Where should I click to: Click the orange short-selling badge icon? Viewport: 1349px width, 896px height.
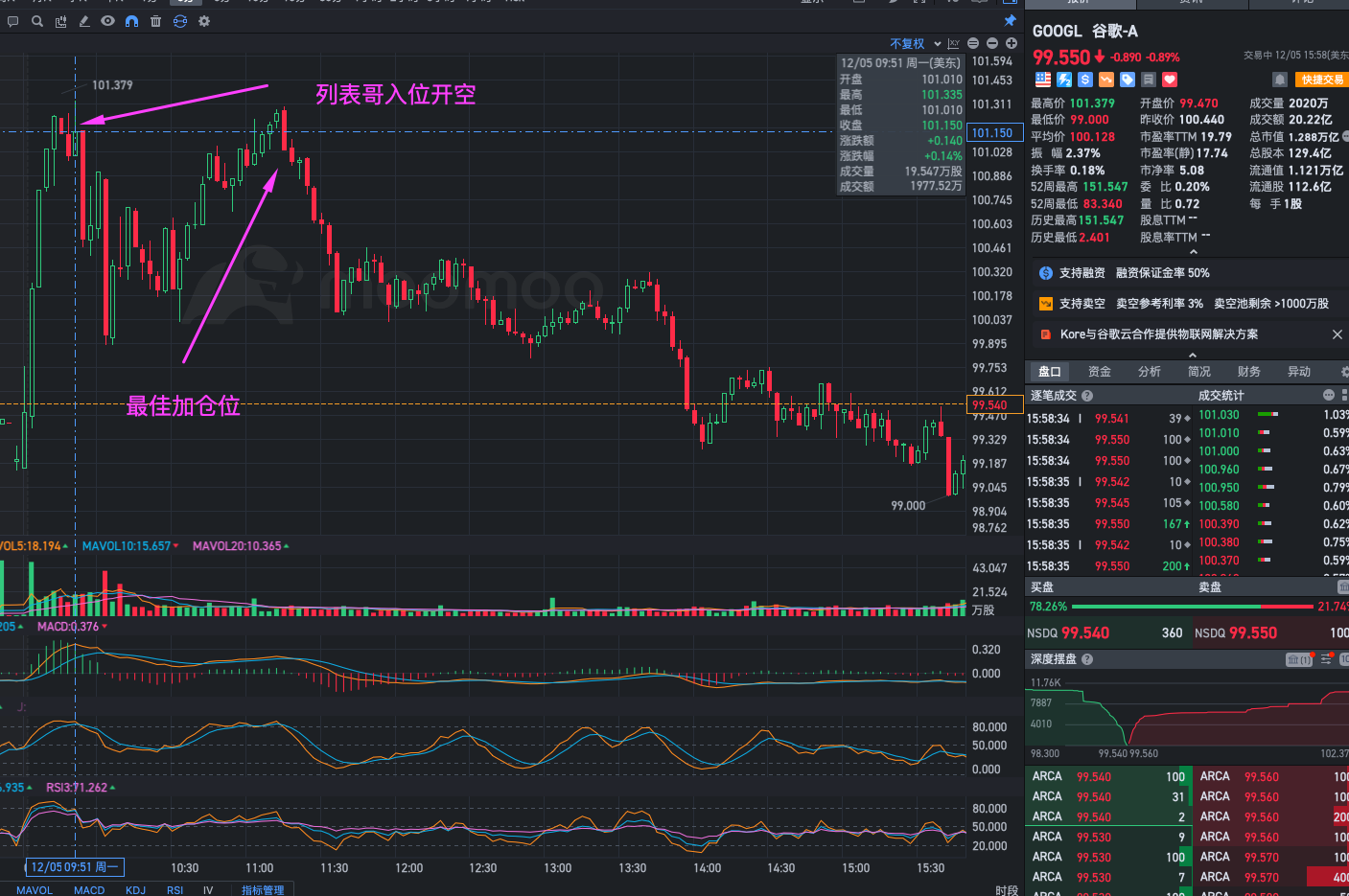pos(1106,80)
